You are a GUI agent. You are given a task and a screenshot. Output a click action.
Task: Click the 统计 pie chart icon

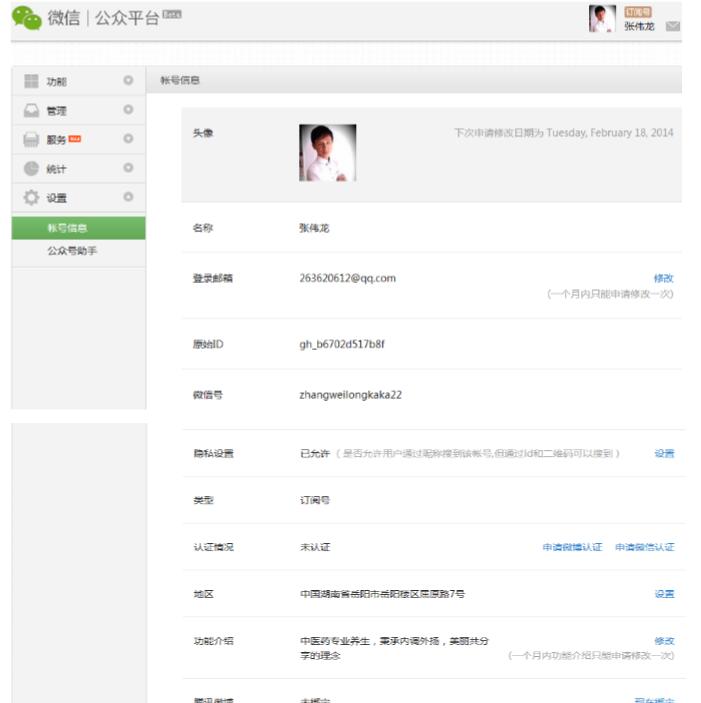31,168
